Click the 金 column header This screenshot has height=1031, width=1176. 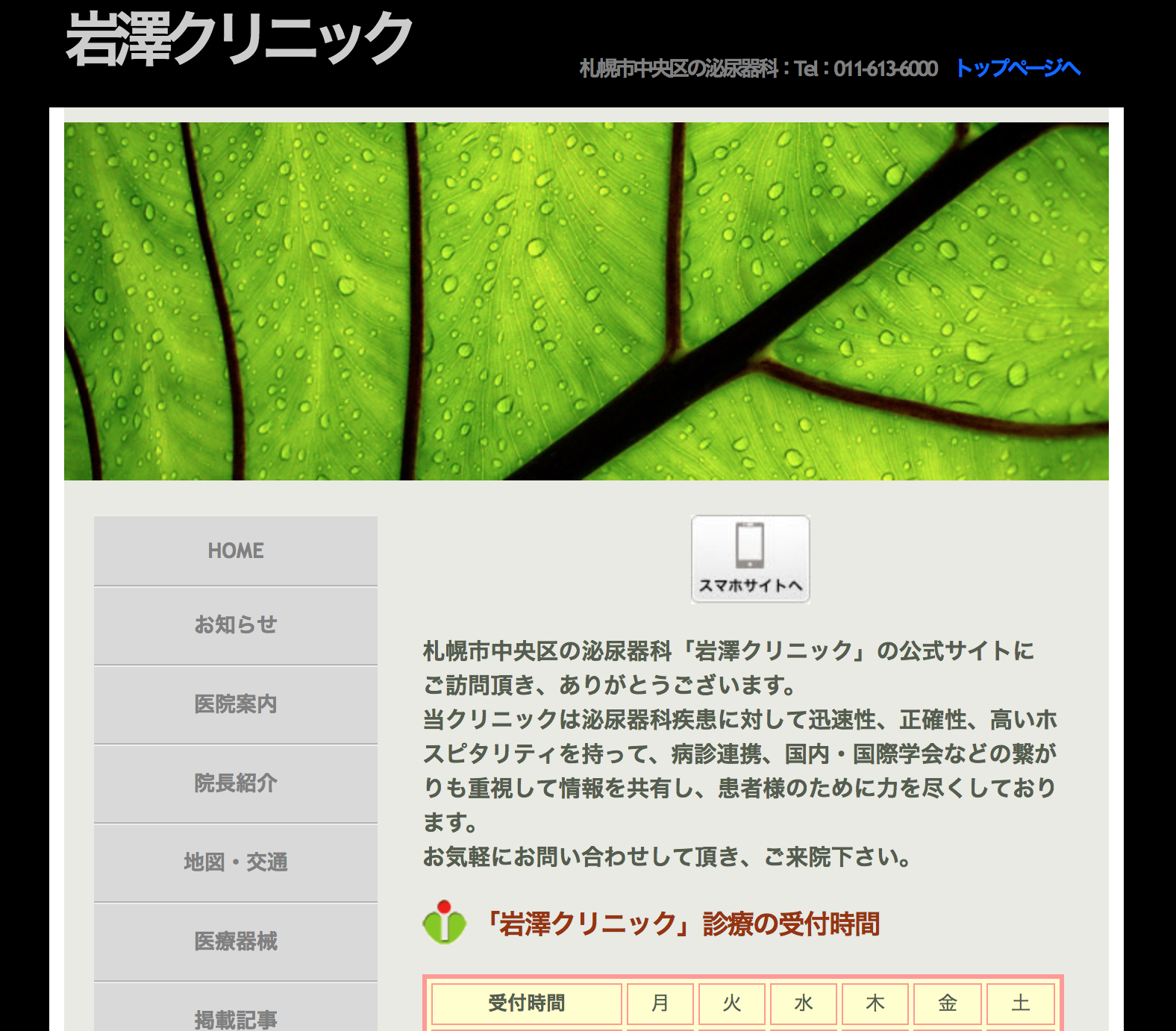[x=948, y=1003]
